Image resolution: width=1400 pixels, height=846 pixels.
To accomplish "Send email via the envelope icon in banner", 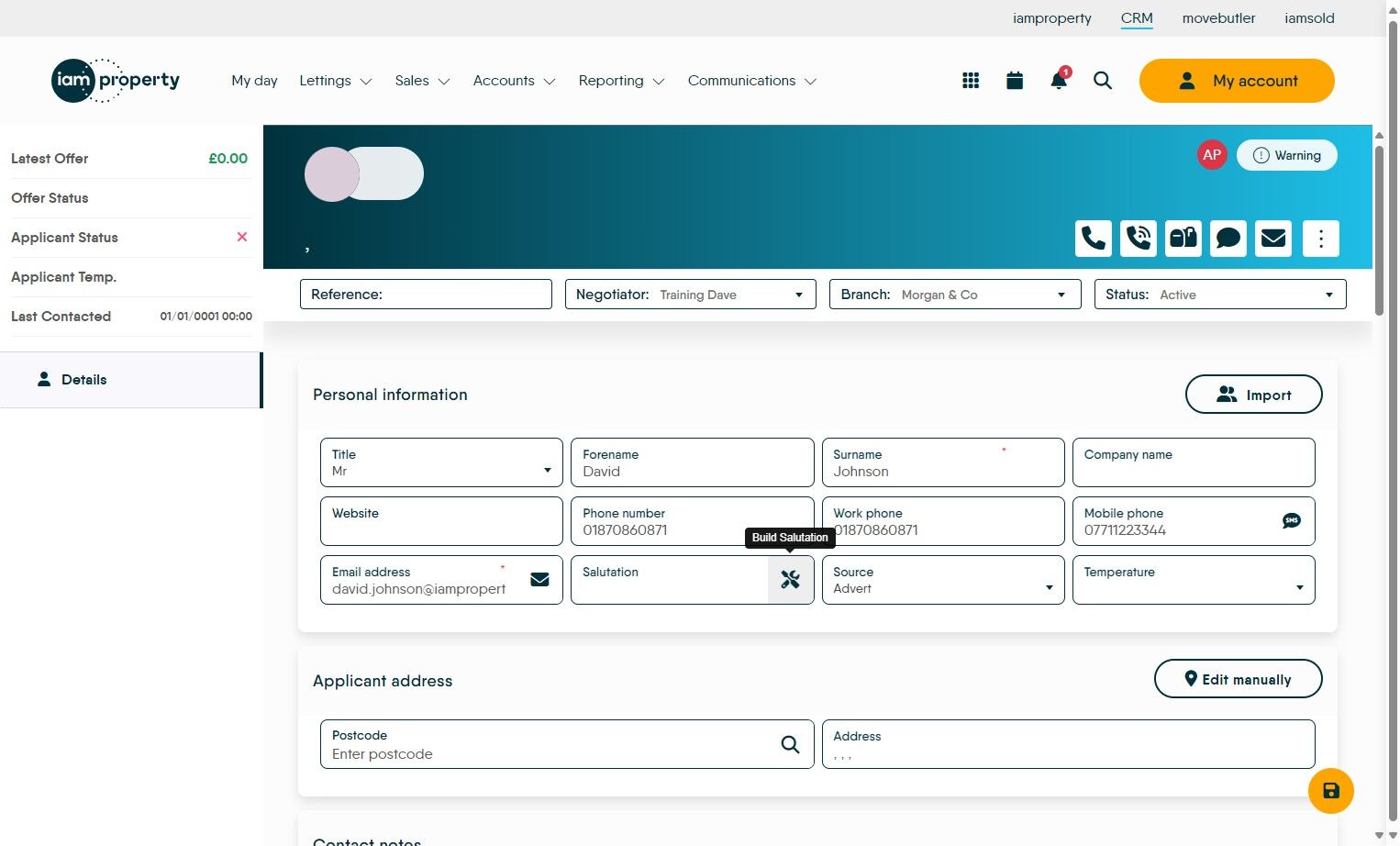I will click(1272, 239).
